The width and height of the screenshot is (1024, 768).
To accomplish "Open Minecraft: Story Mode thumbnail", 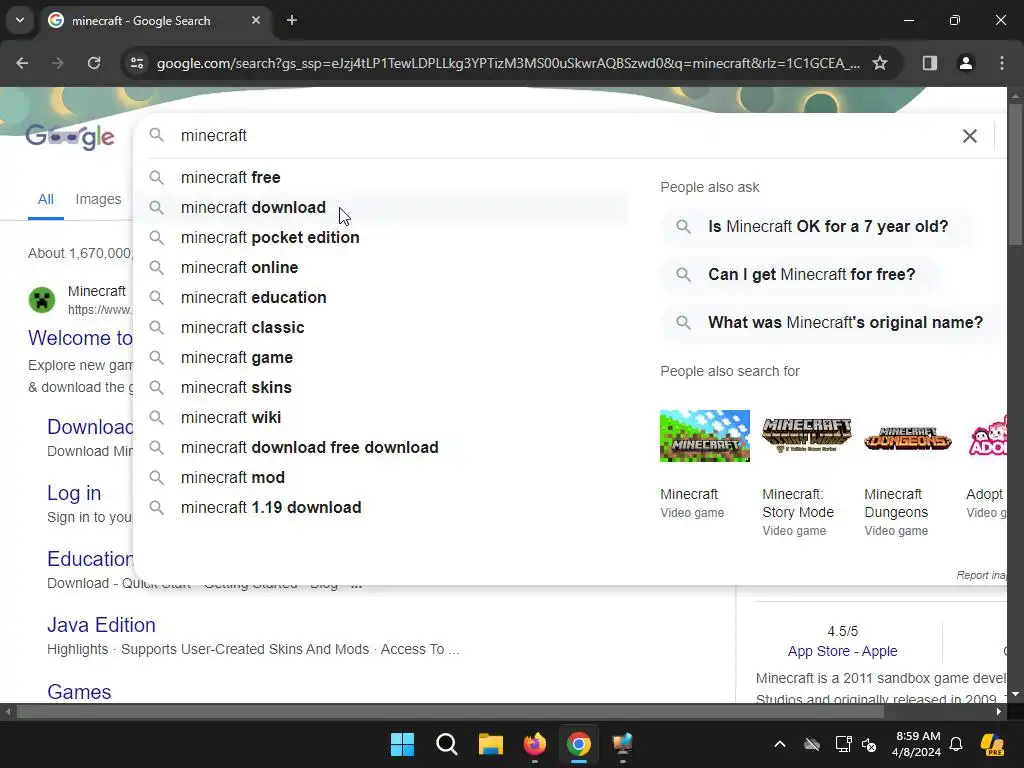I will (x=807, y=436).
